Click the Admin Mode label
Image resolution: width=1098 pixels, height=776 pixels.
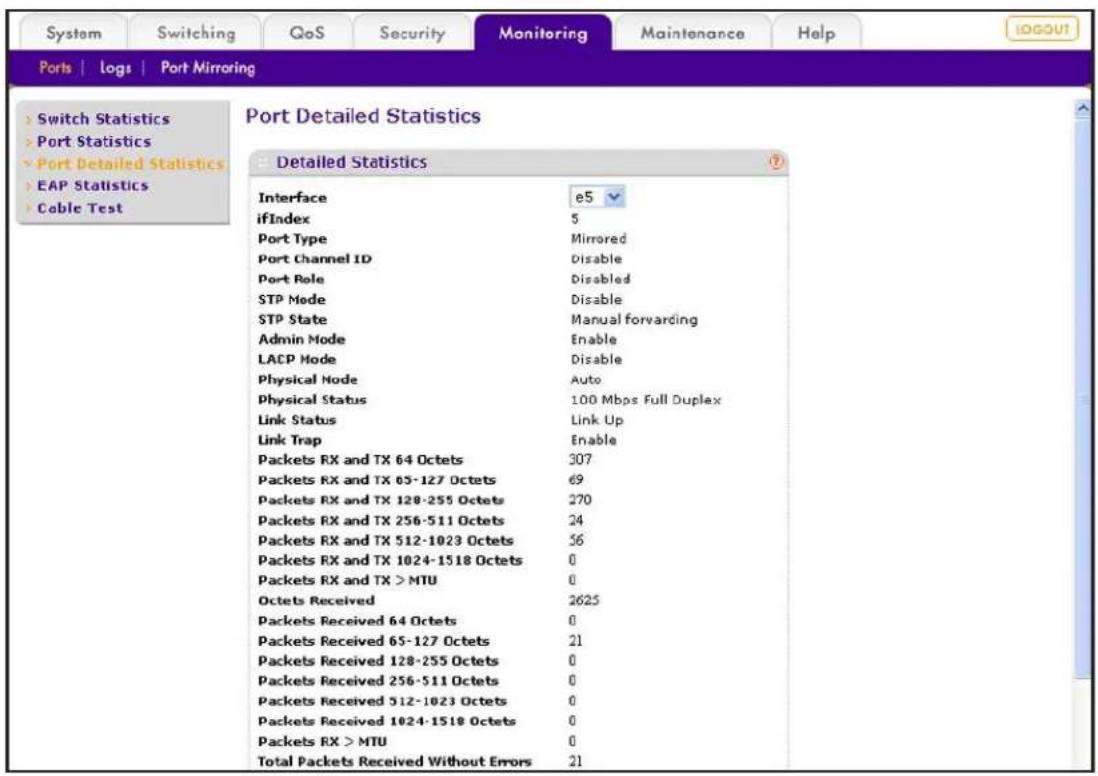(301, 340)
